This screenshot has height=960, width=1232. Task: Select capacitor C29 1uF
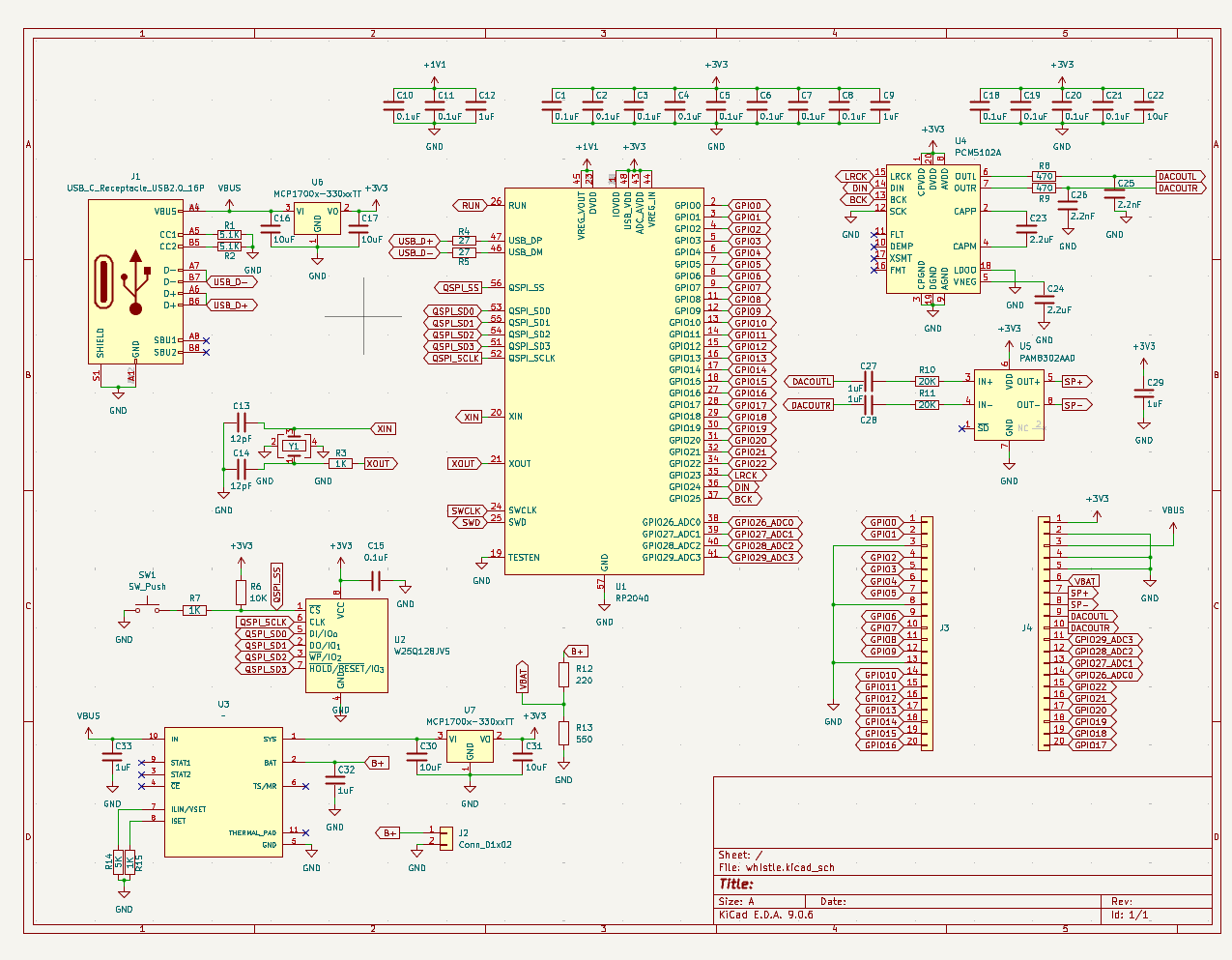pyautogui.click(x=1144, y=393)
